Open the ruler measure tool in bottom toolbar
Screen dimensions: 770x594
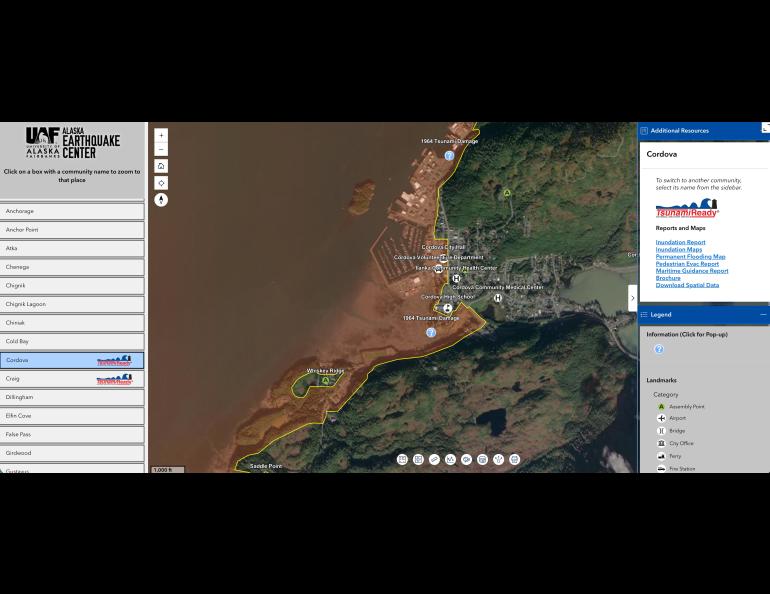click(x=435, y=459)
